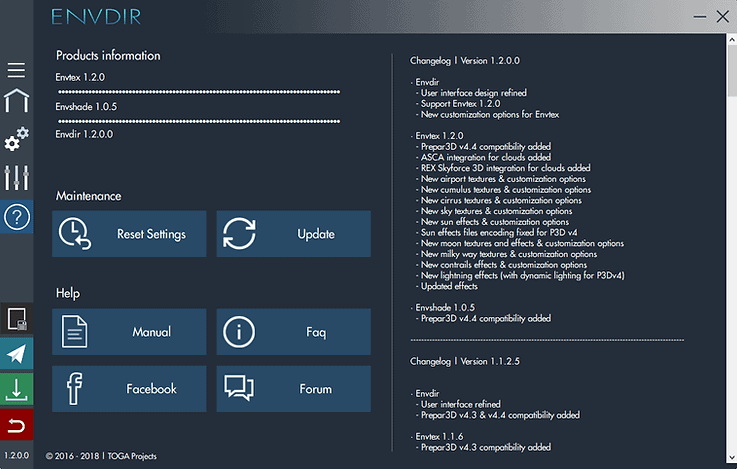Click the Update button
Screen dimensions: 737x469
point(293,235)
